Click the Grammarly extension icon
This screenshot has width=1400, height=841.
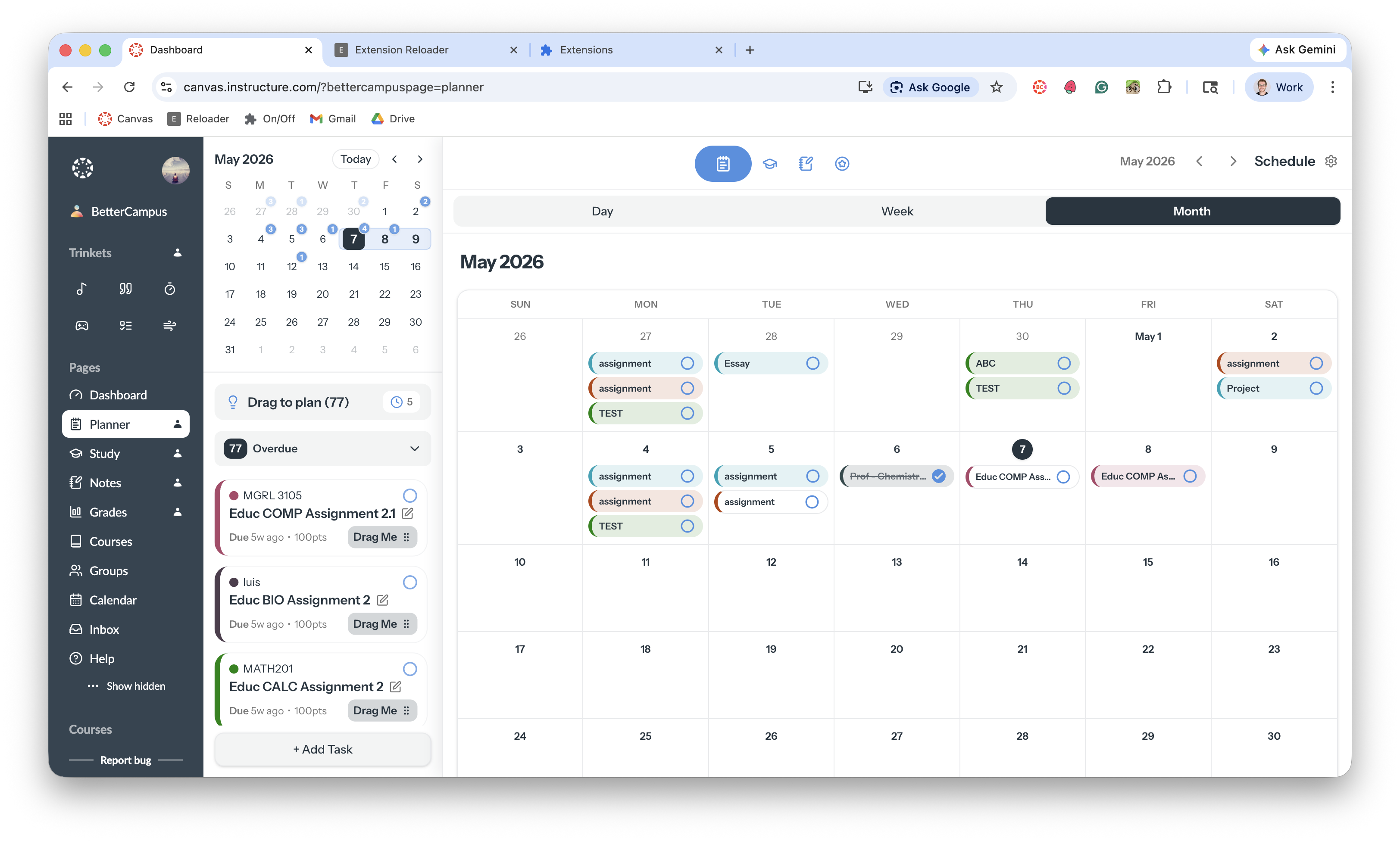(1101, 87)
